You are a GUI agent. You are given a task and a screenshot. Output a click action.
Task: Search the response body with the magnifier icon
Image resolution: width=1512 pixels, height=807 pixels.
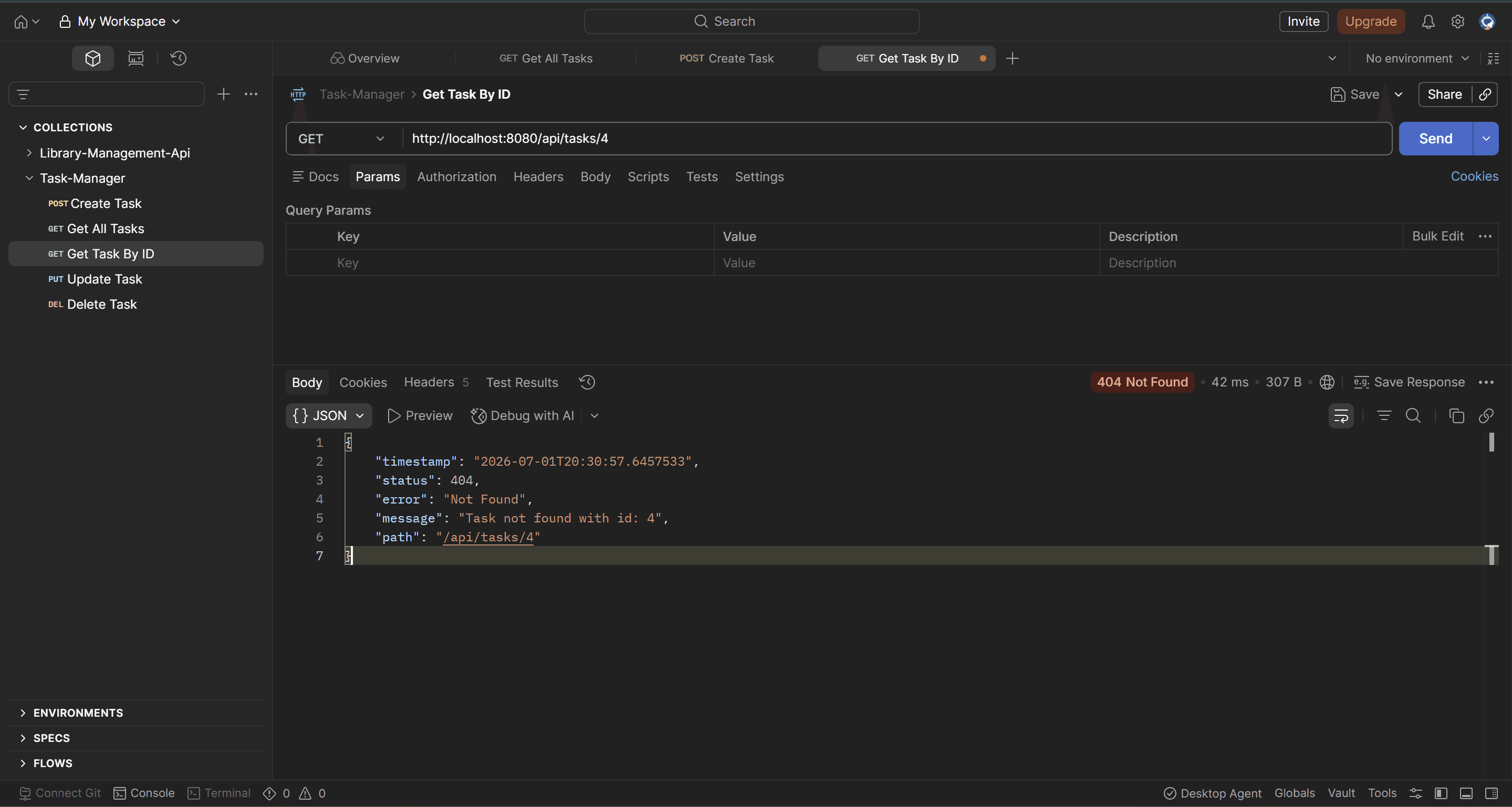1413,415
